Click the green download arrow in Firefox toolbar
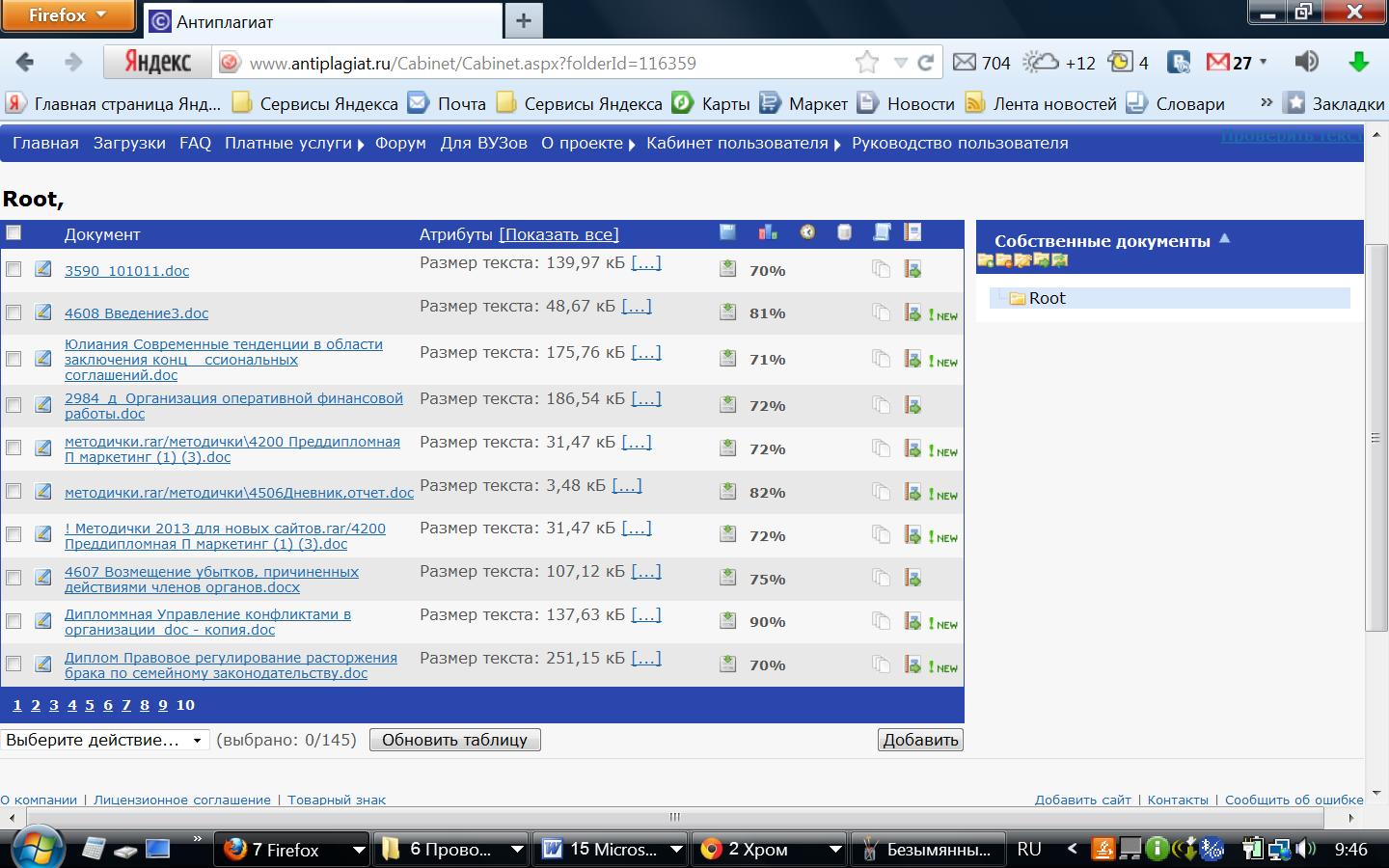This screenshot has height=868, width=1389. pyautogui.click(x=1359, y=62)
